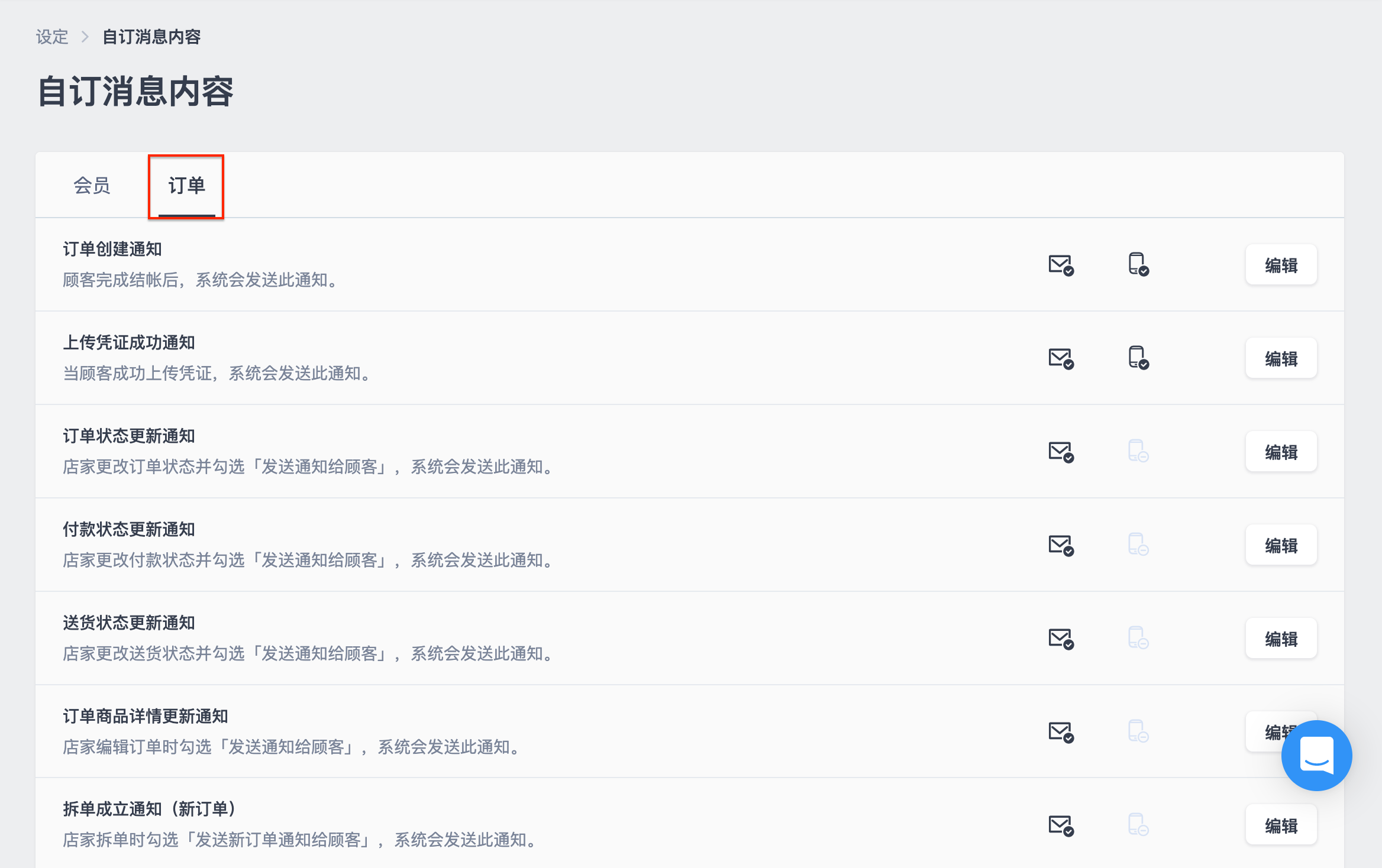Edit the 上传凭证成功通知 message
Screen dimensions: 1382x868
[x=1281, y=359]
